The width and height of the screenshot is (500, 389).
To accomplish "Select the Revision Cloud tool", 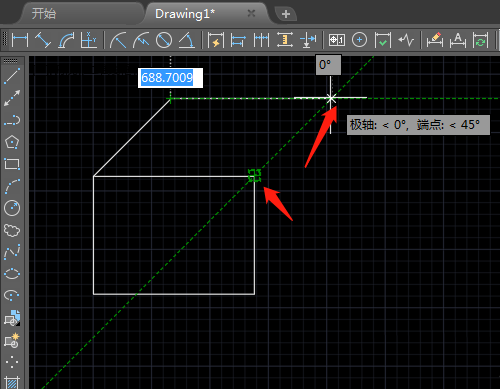I will [x=12, y=230].
